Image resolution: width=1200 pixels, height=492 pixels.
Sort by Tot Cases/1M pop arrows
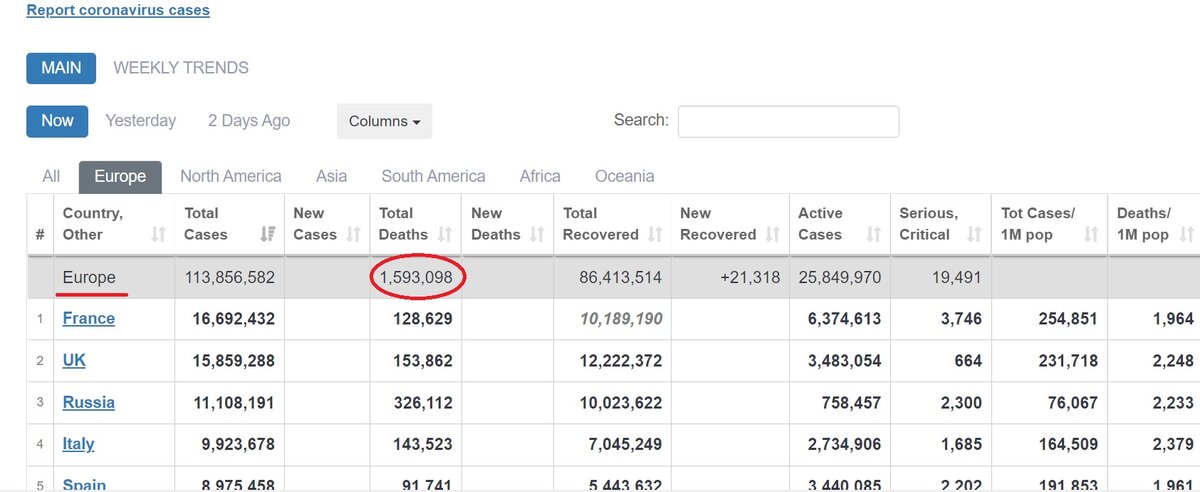(x=1092, y=234)
